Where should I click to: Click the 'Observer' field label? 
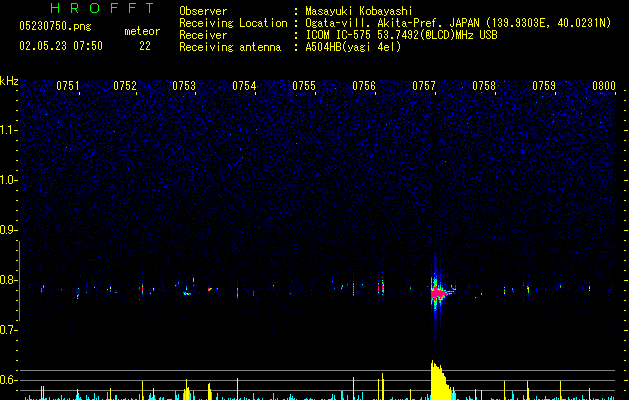point(203,11)
